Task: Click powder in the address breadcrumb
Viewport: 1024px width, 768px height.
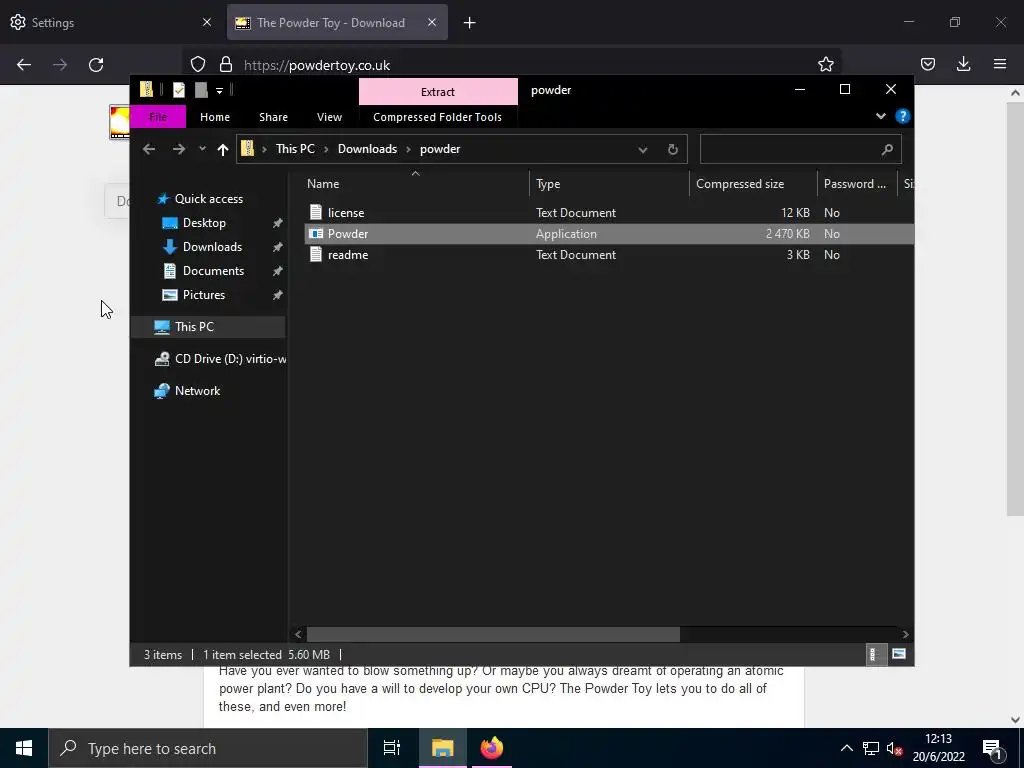Action: (440, 149)
